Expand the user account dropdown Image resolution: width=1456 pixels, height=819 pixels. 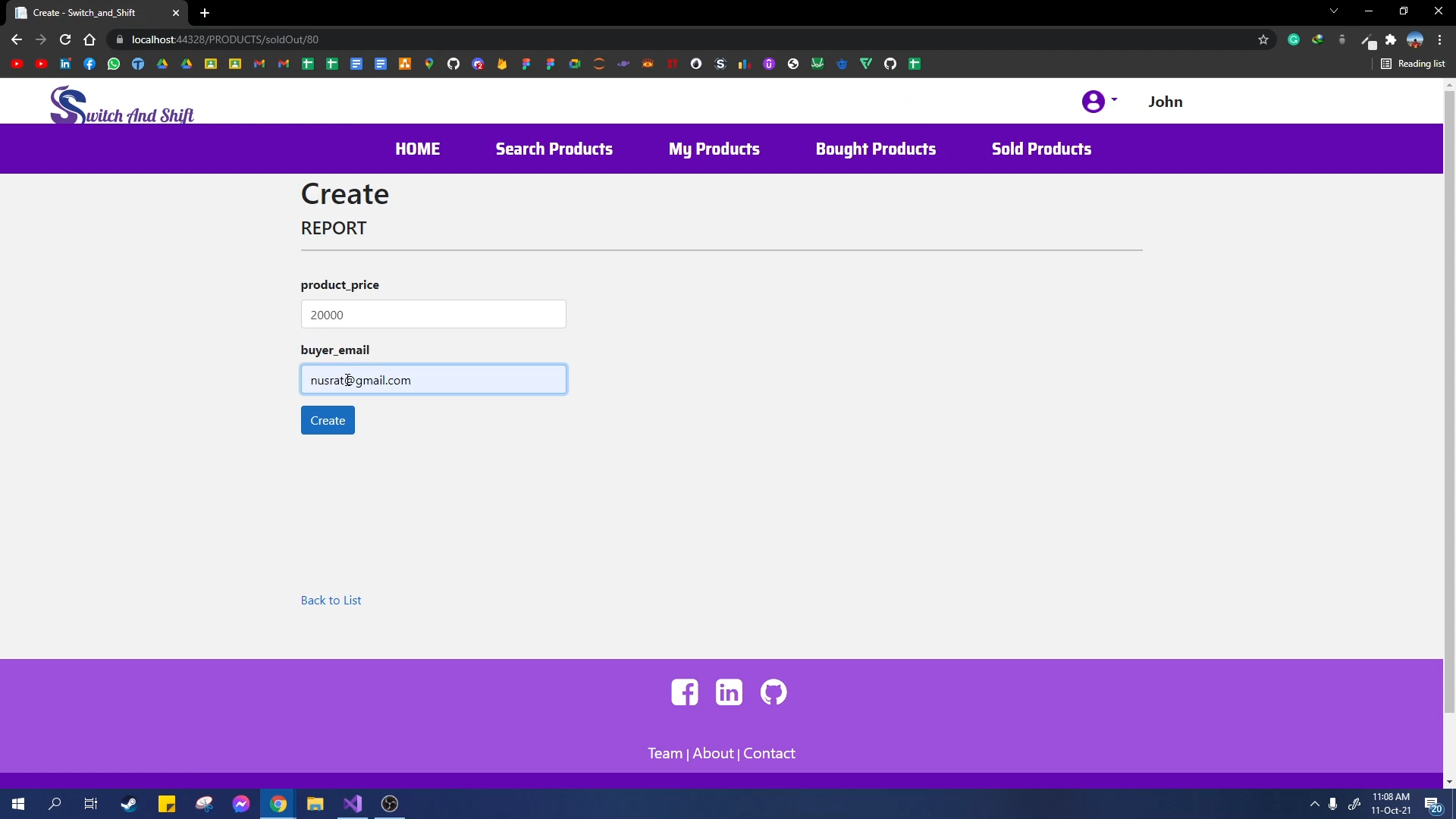1099,101
